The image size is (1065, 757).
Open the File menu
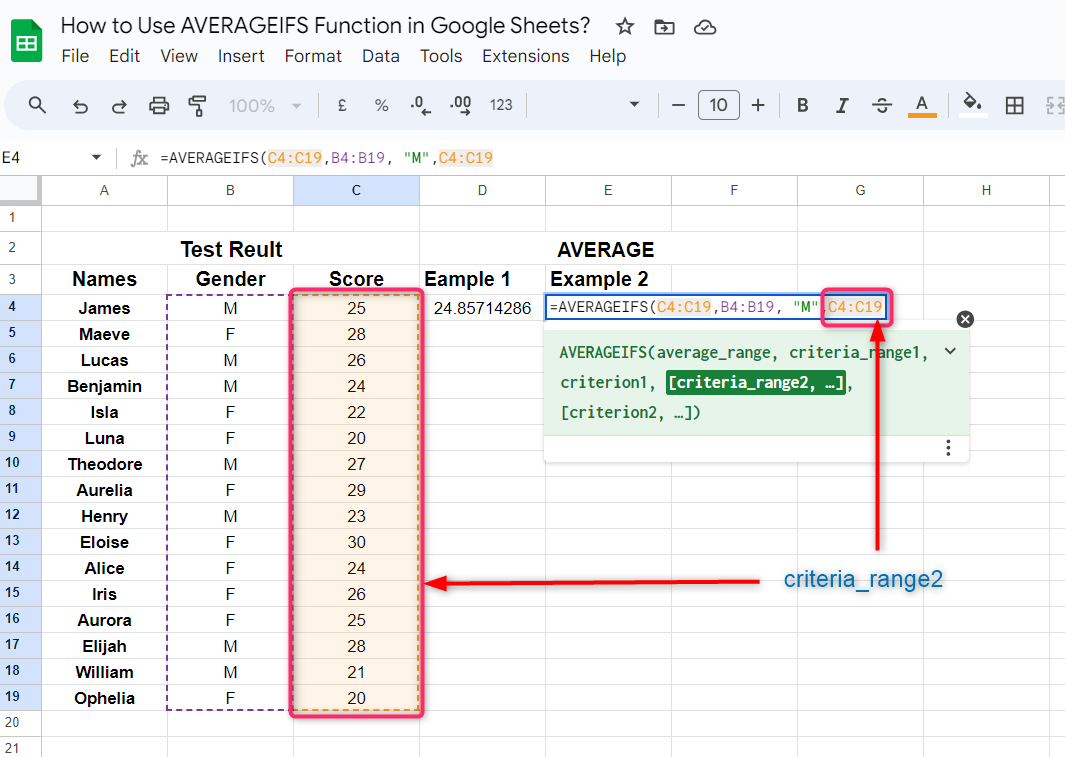click(x=75, y=56)
